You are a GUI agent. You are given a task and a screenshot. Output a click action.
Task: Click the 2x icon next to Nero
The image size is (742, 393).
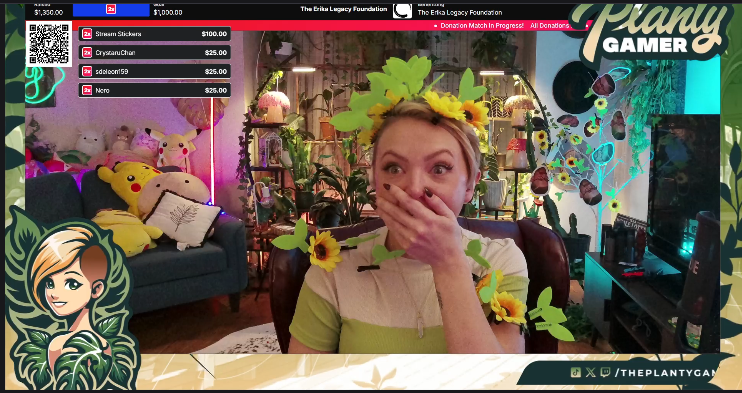tap(87, 90)
